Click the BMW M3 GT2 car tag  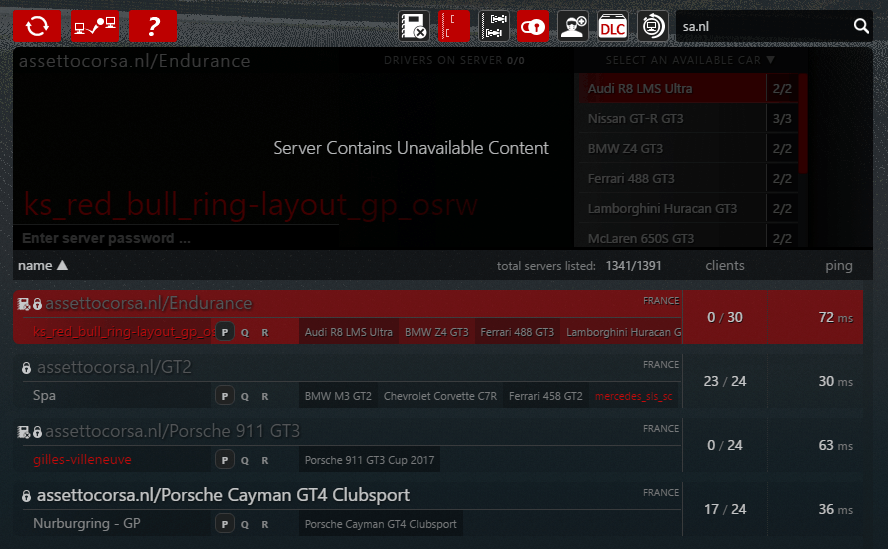(x=338, y=396)
